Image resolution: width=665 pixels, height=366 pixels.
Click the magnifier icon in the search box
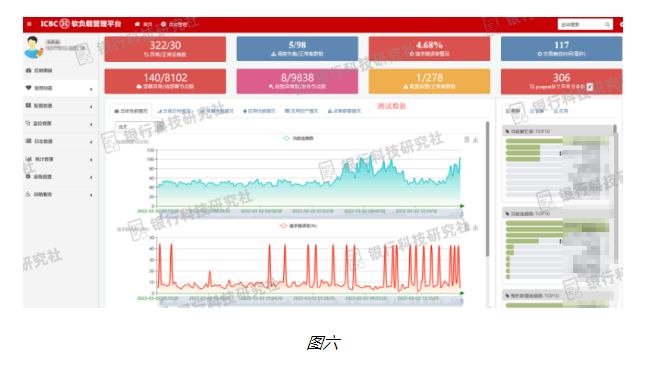(607, 25)
